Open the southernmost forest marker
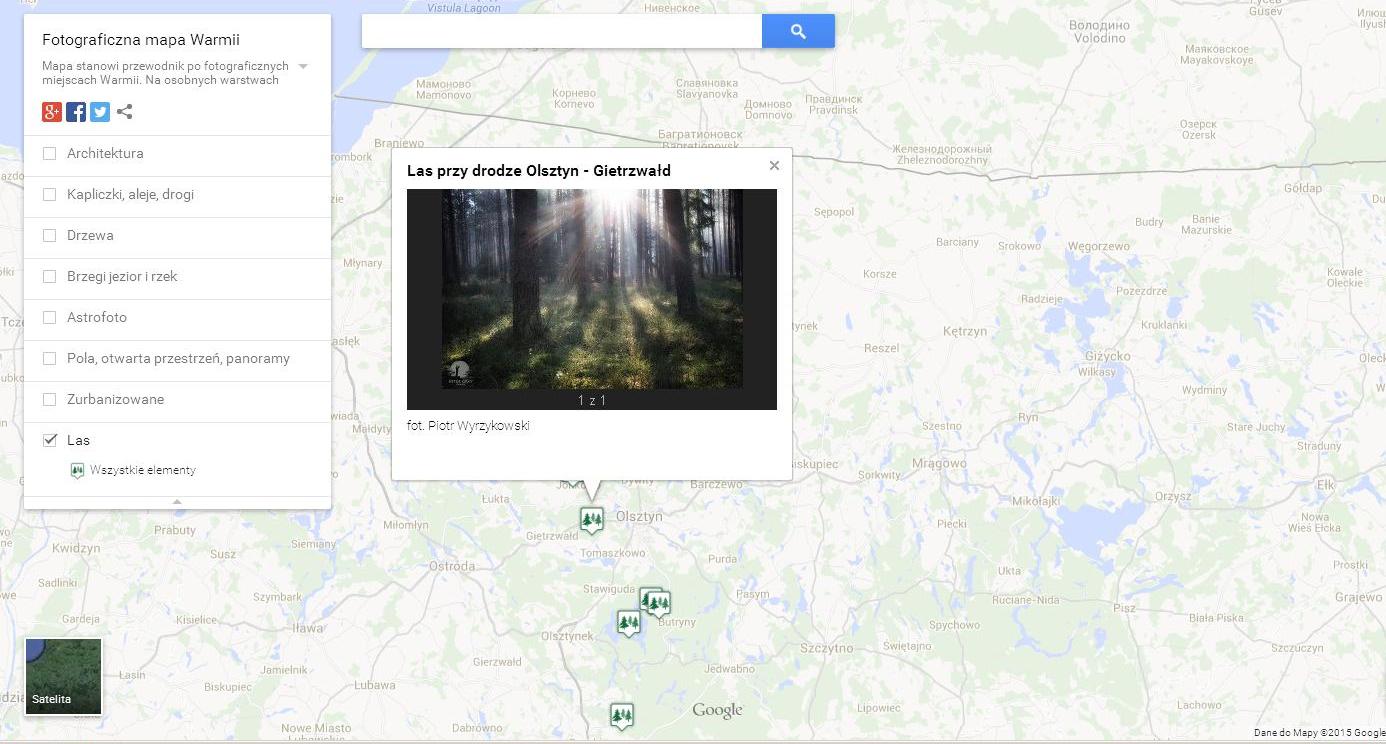The width and height of the screenshot is (1386, 744). click(x=622, y=715)
